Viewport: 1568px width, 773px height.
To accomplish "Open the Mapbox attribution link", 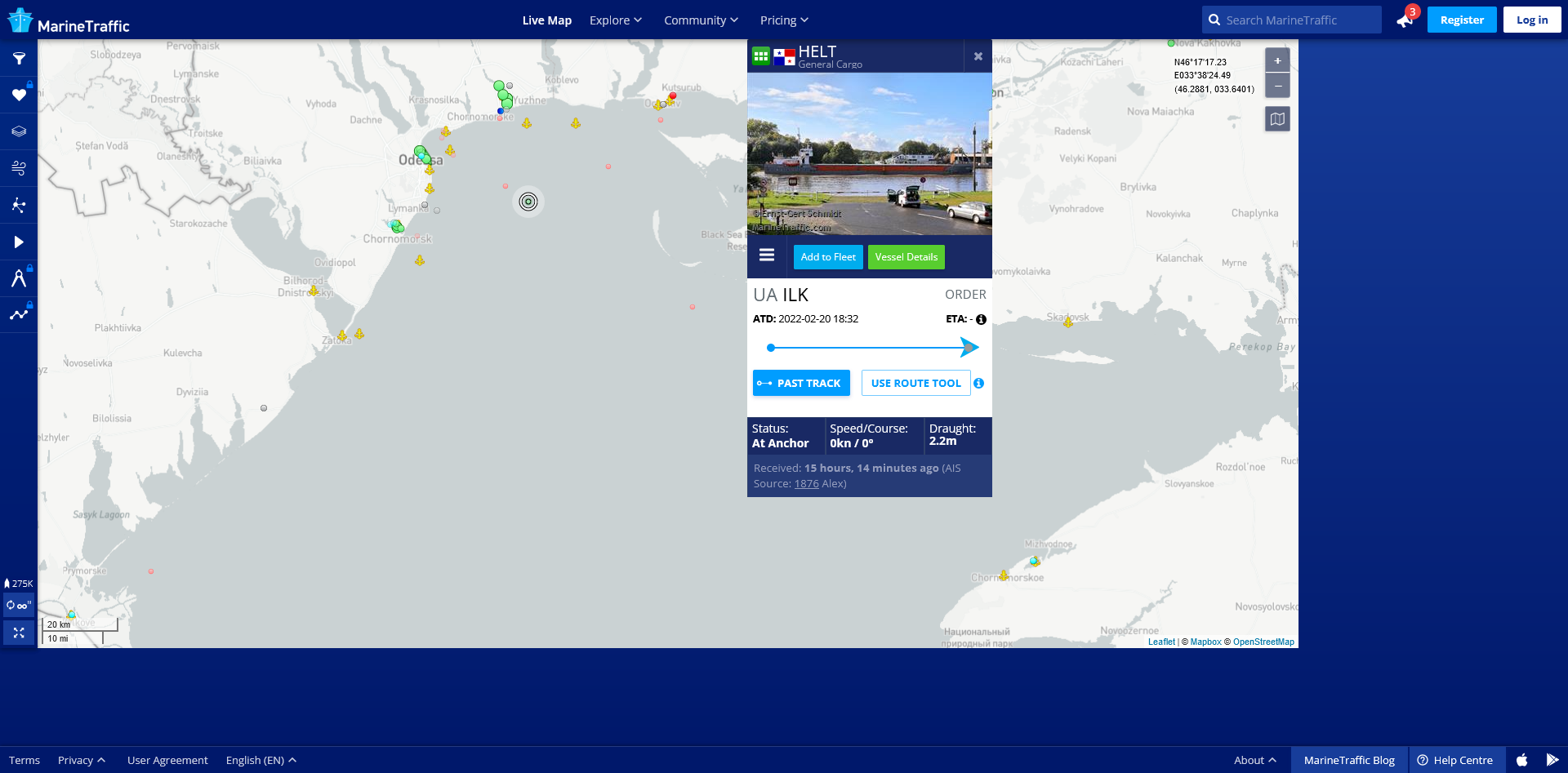I will click(1206, 642).
